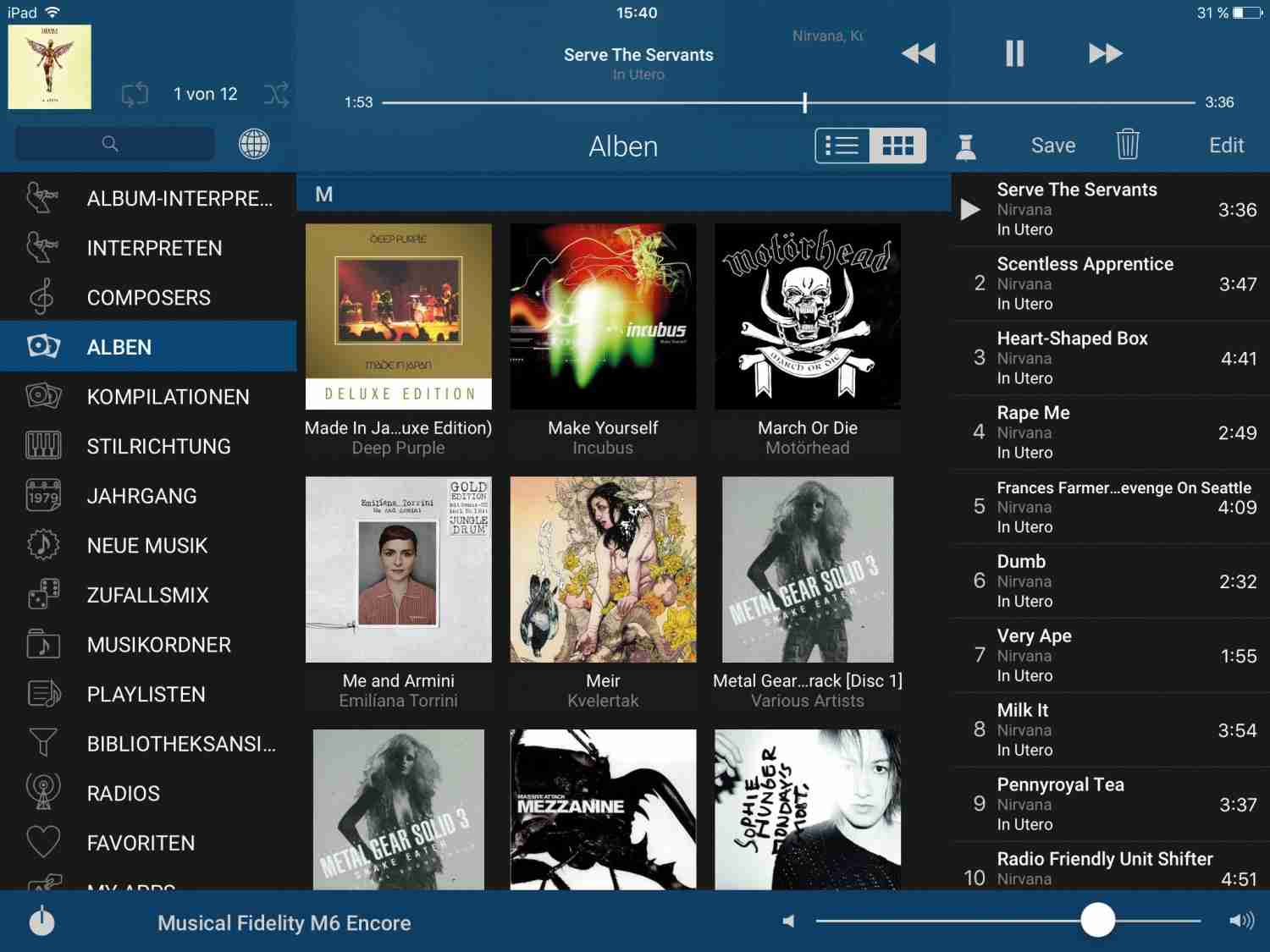Click the Favoriten heart icon
Image resolution: width=1270 pixels, height=952 pixels.
click(43, 842)
